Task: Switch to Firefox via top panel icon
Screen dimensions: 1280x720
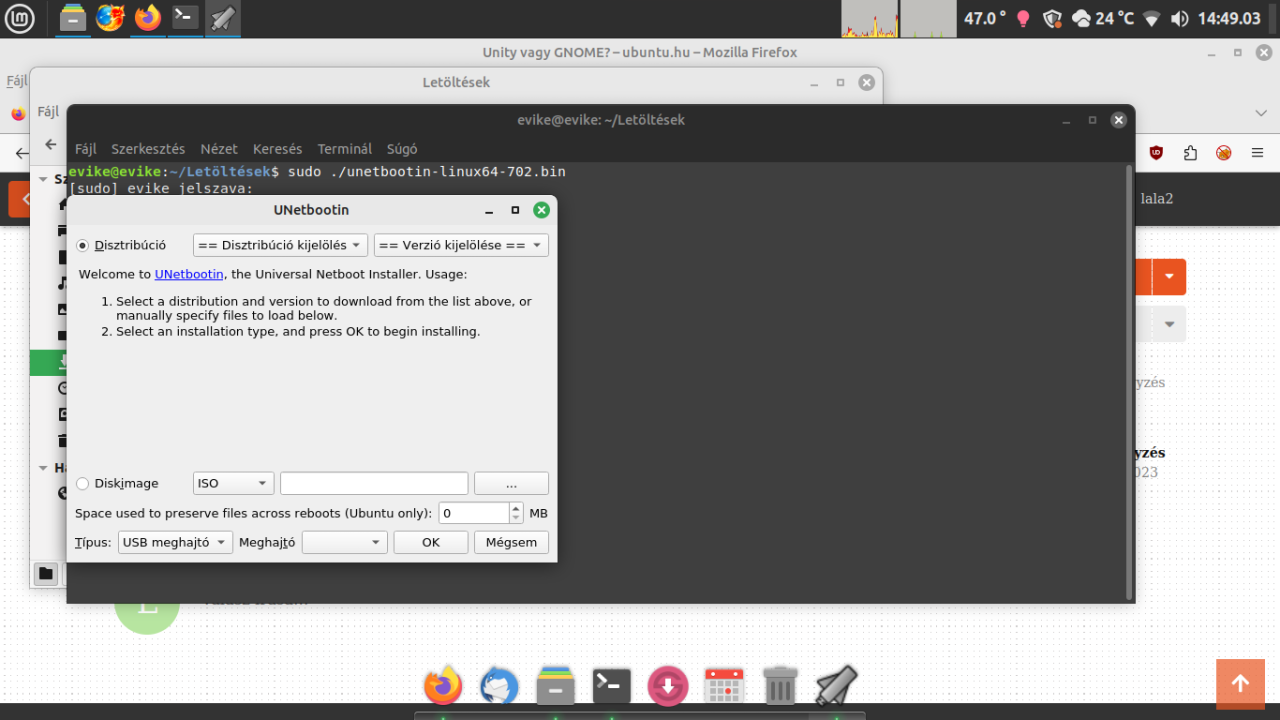Action: [148, 18]
